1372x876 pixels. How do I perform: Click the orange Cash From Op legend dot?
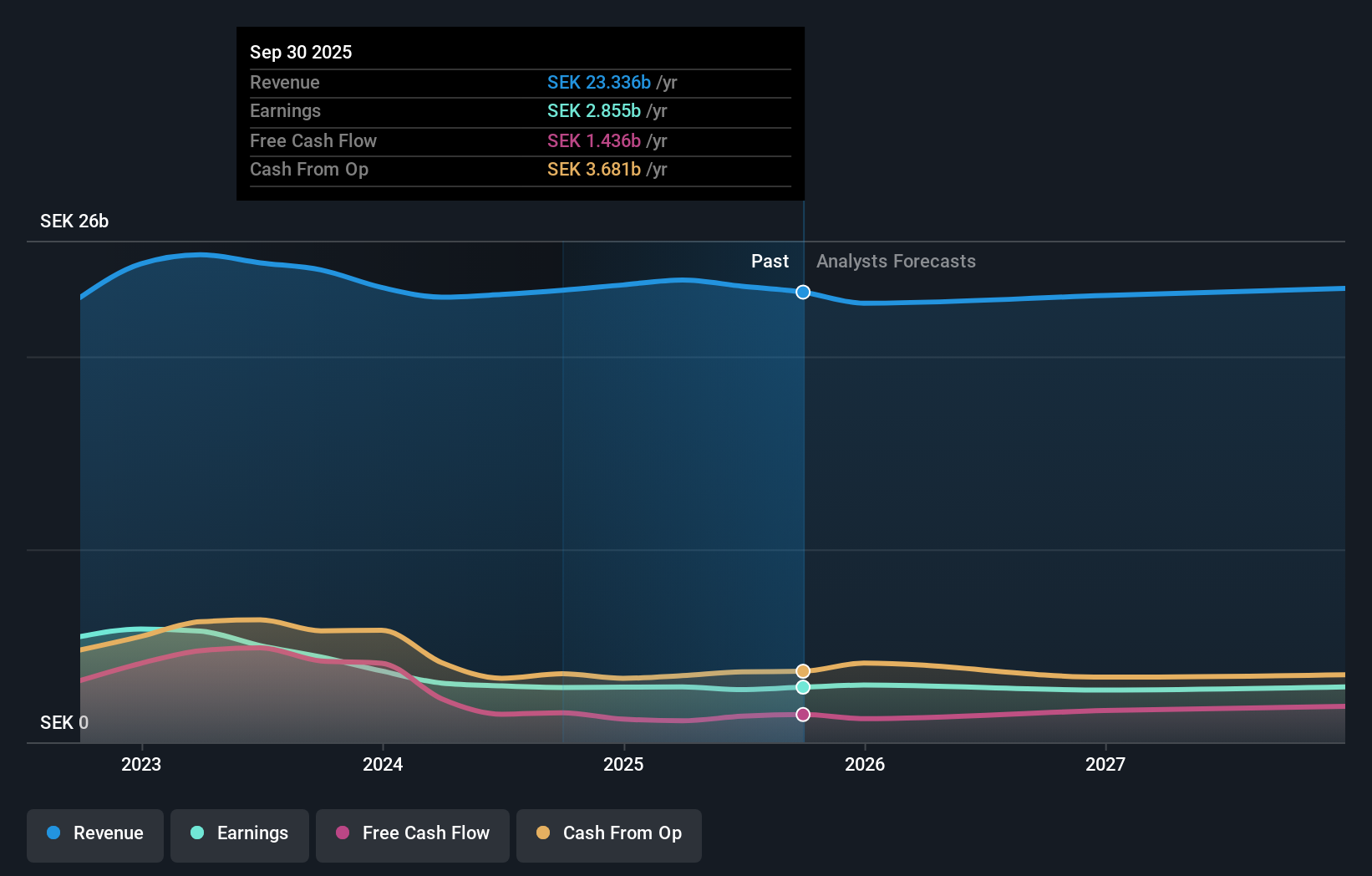542,833
